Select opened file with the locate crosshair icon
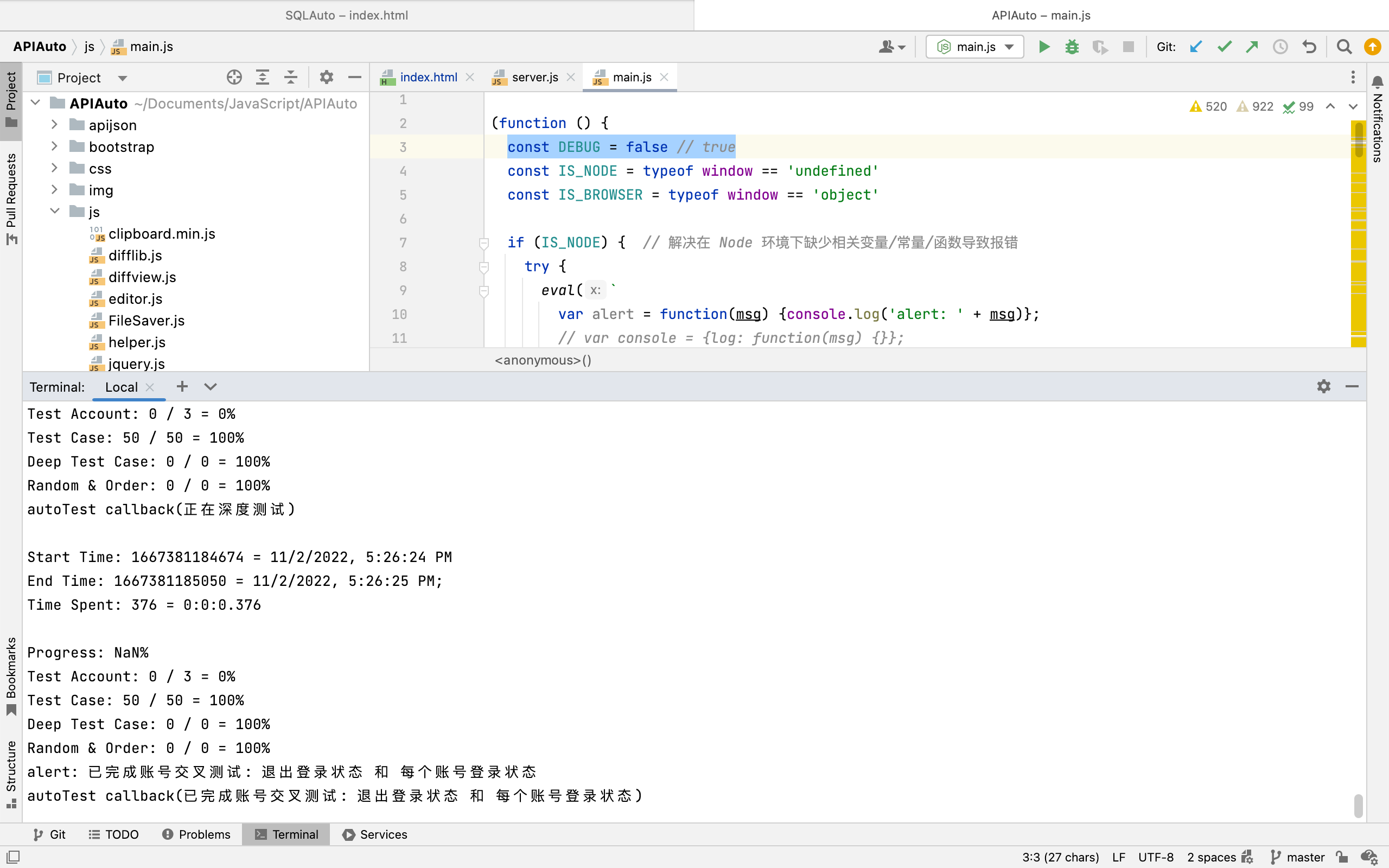Viewport: 1389px width, 868px height. click(234, 77)
